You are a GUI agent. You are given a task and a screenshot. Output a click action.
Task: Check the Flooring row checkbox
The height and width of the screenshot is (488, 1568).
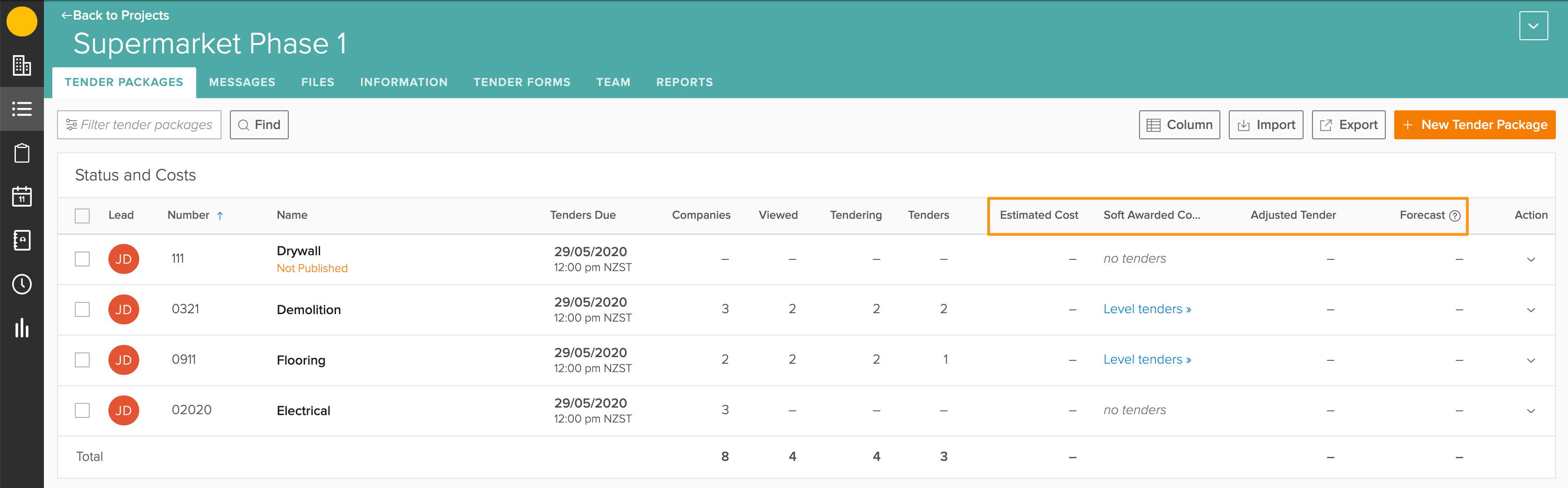tap(82, 360)
